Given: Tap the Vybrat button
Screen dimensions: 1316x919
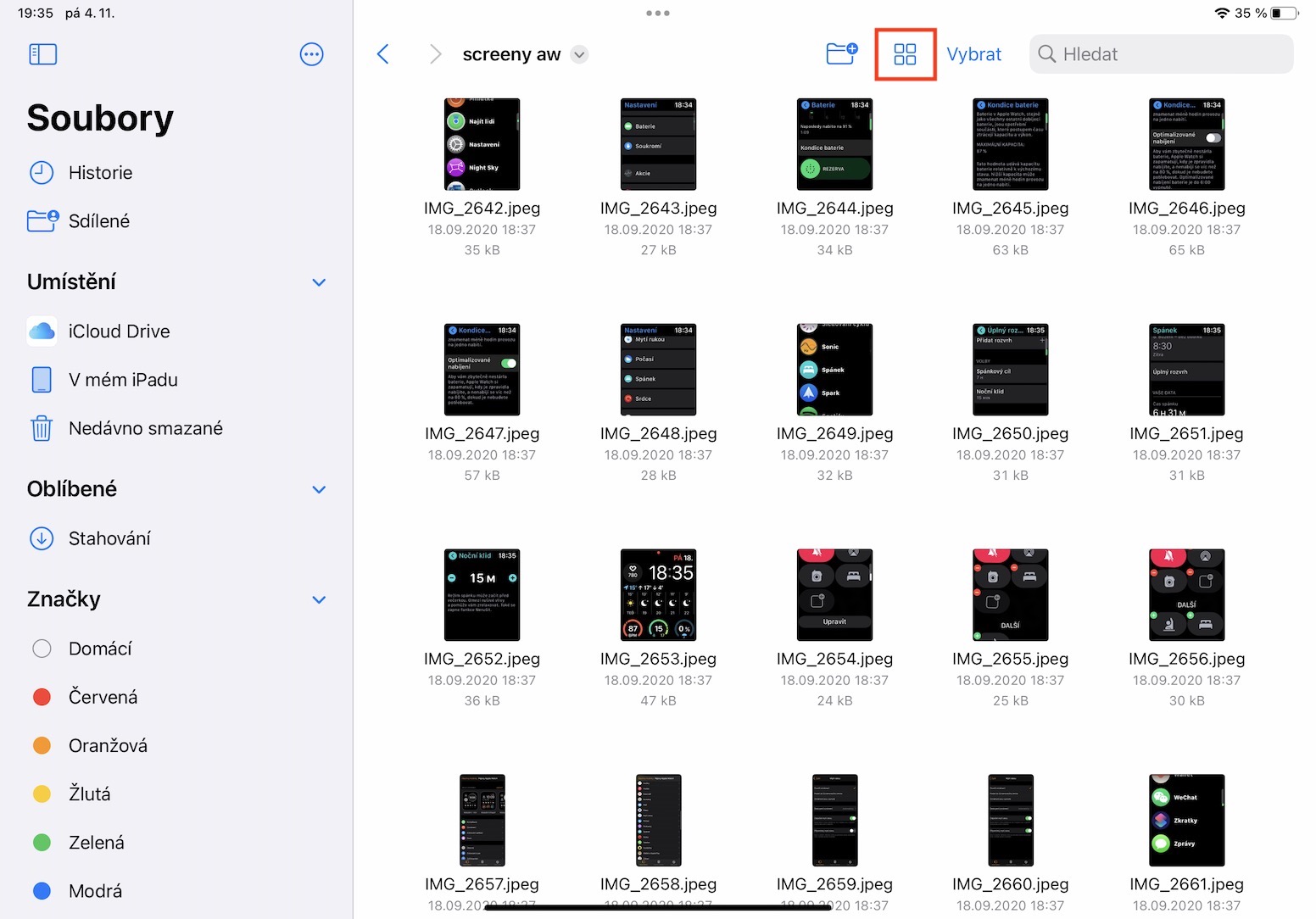Looking at the screenshot, I should 973,54.
